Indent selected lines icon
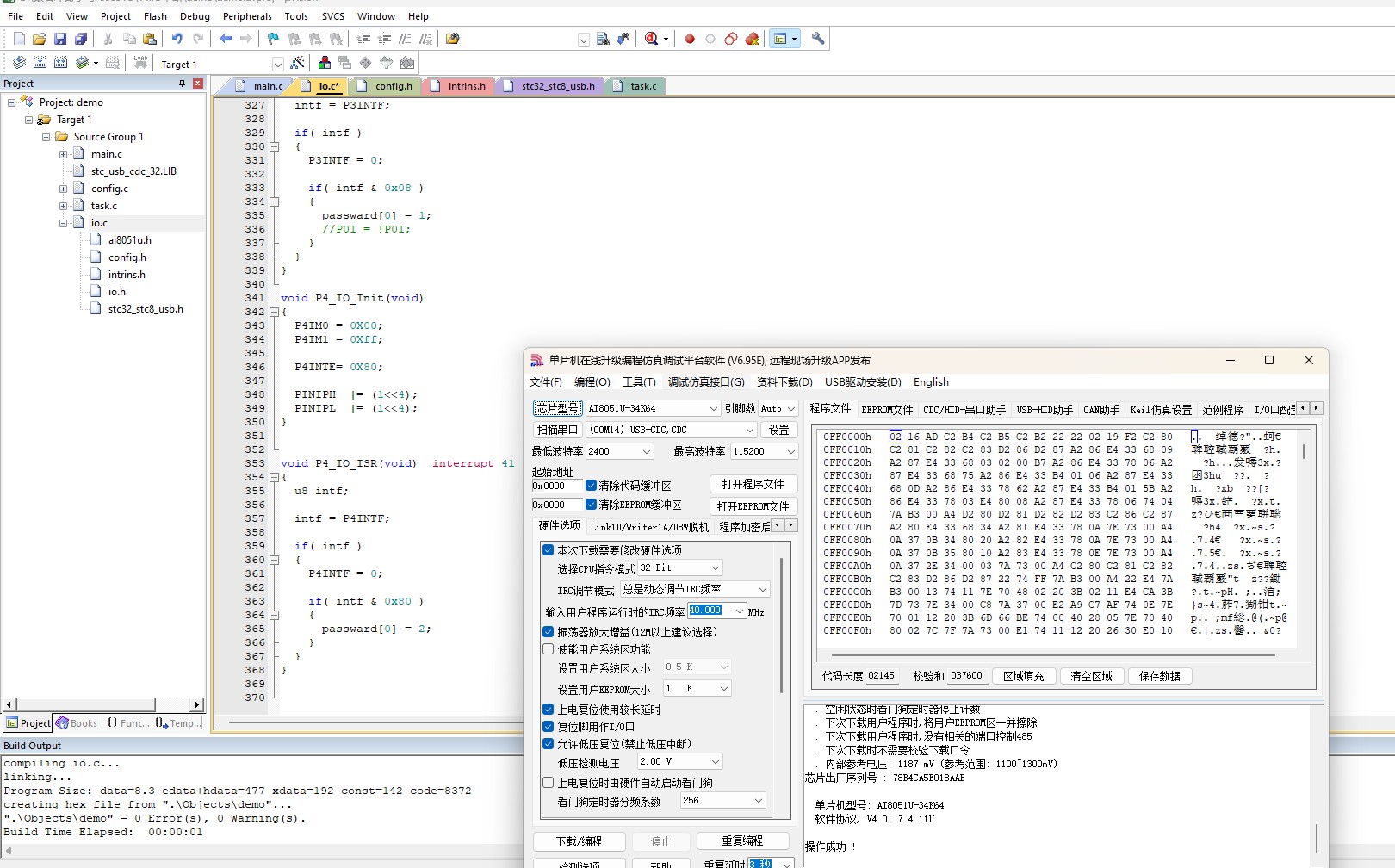 [363, 39]
